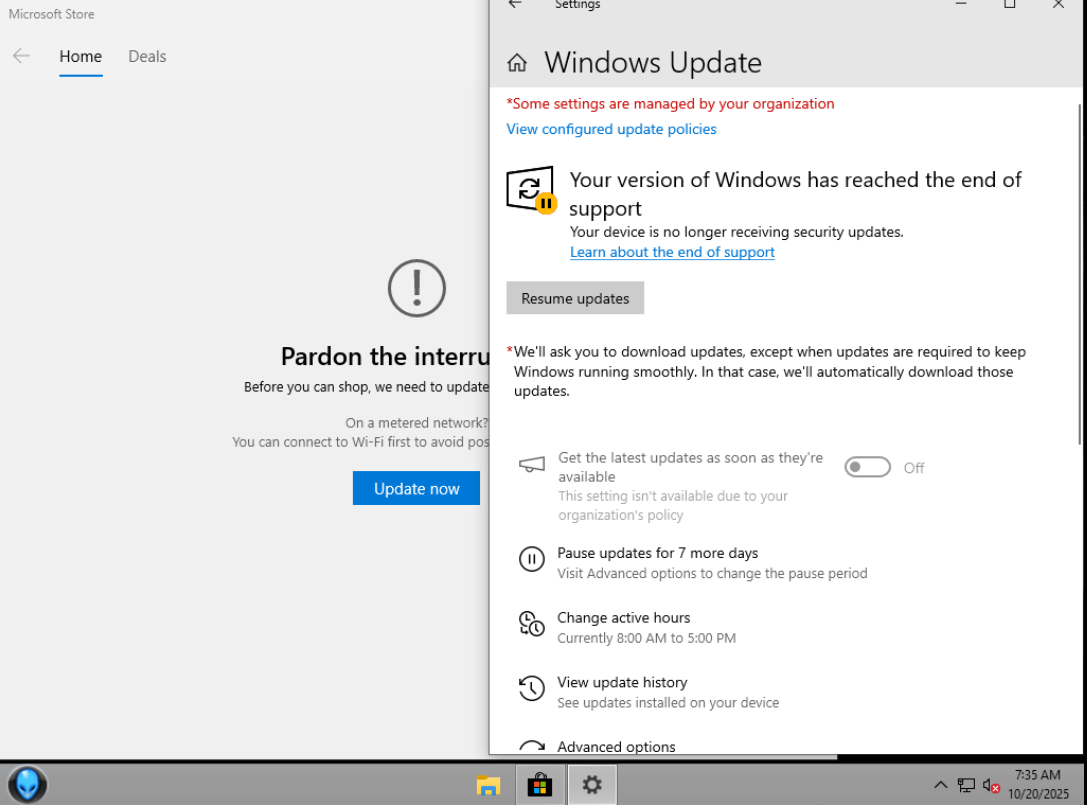Click 'Currently 8:00 AM to 5:00 PM' text
This screenshot has width=1087, height=805.
coord(646,638)
